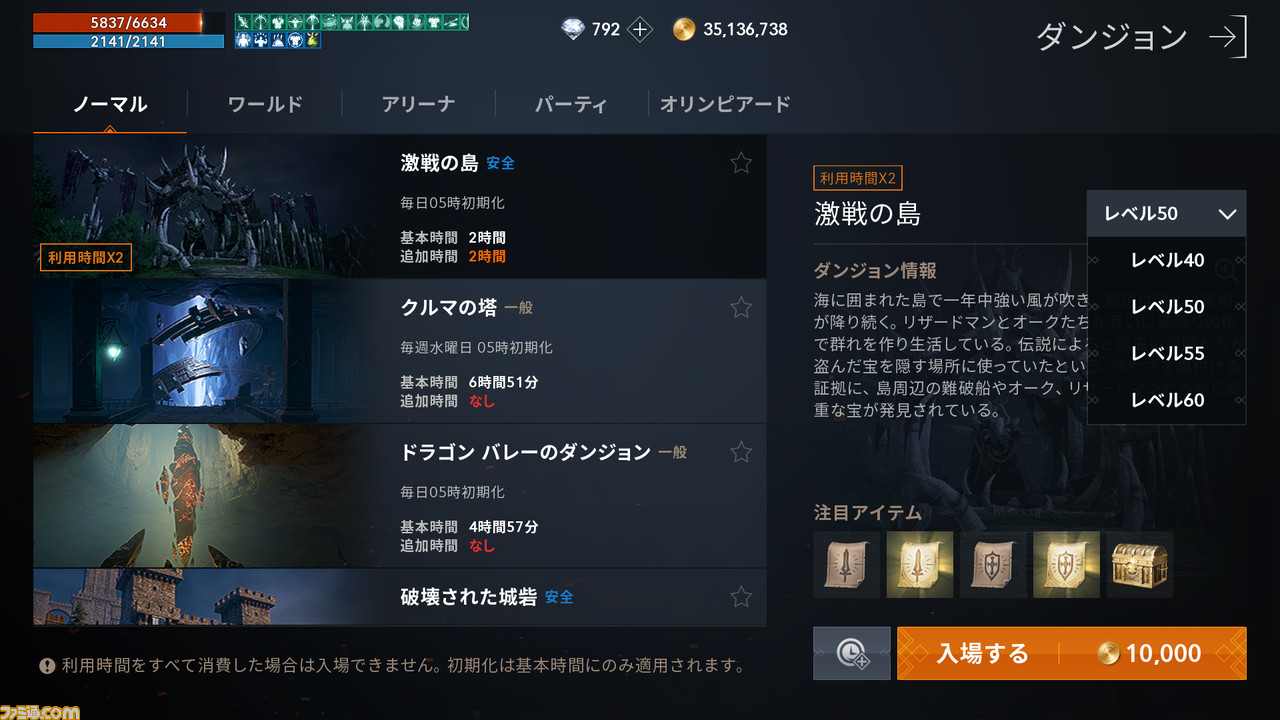Click the glowing shield scroll featured item
This screenshot has width=1280, height=720.
1066,565
